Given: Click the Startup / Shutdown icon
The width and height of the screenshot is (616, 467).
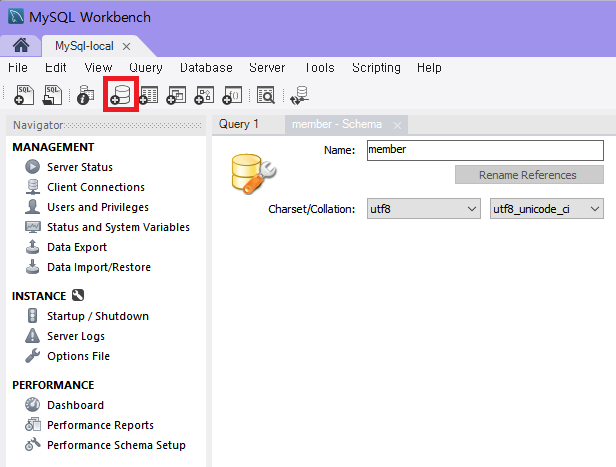Looking at the screenshot, I should pyautogui.click(x=33, y=315).
